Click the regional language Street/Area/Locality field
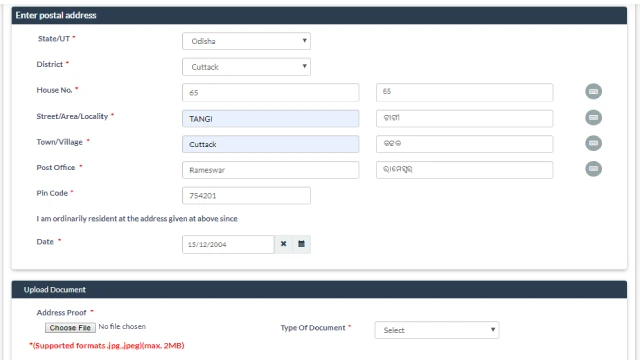This screenshot has height=360, width=640. [464, 118]
